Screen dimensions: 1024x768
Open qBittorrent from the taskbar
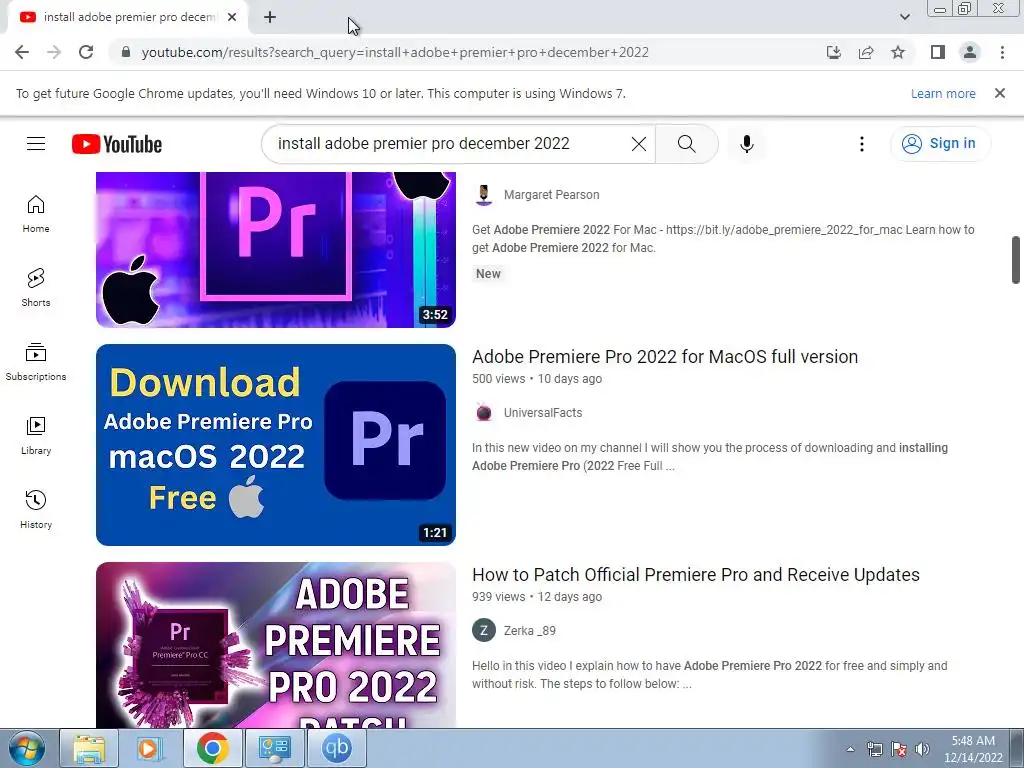(x=336, y=748)
